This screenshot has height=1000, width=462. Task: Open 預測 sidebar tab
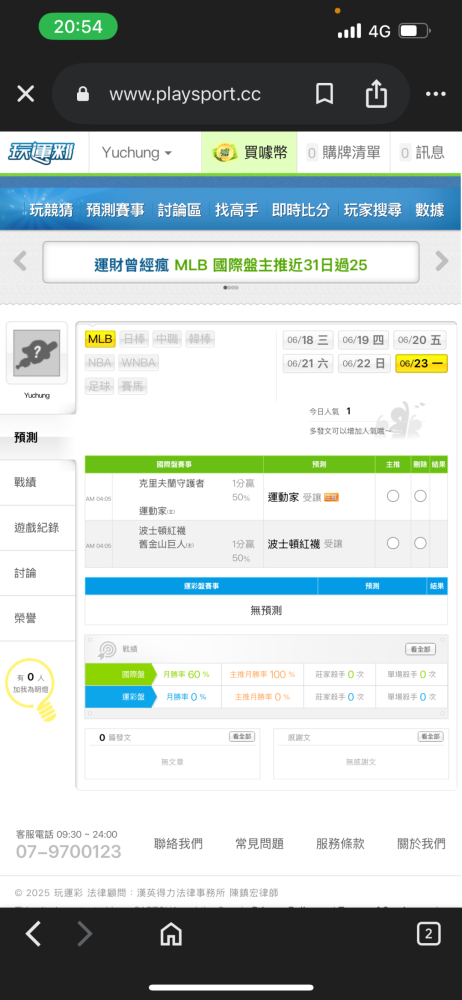tap(37, 438)
